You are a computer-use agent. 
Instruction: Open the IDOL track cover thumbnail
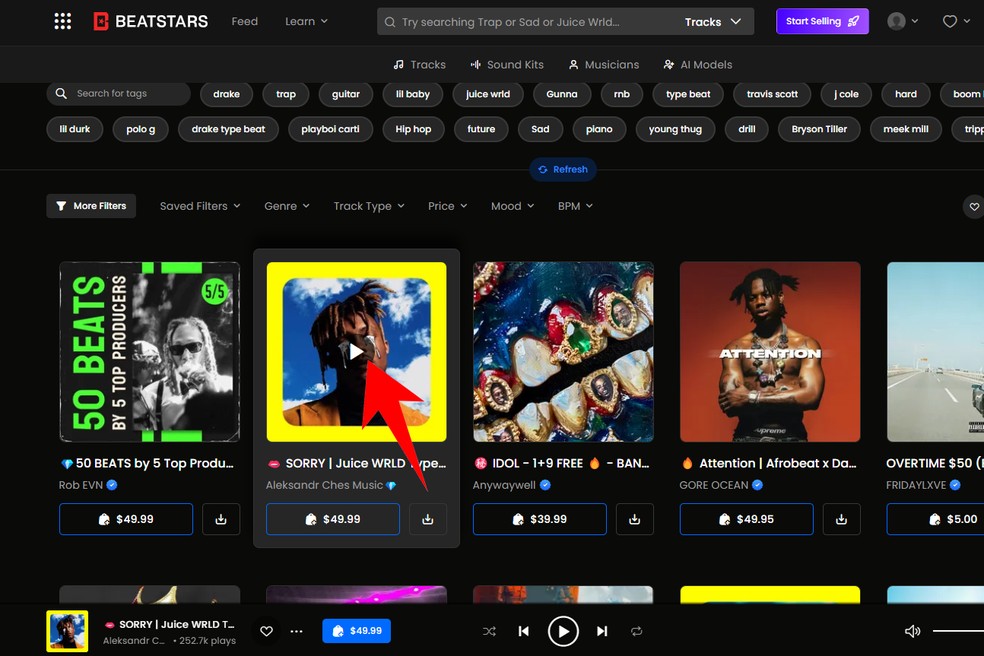pyautogui.click(x=563, y=352)
